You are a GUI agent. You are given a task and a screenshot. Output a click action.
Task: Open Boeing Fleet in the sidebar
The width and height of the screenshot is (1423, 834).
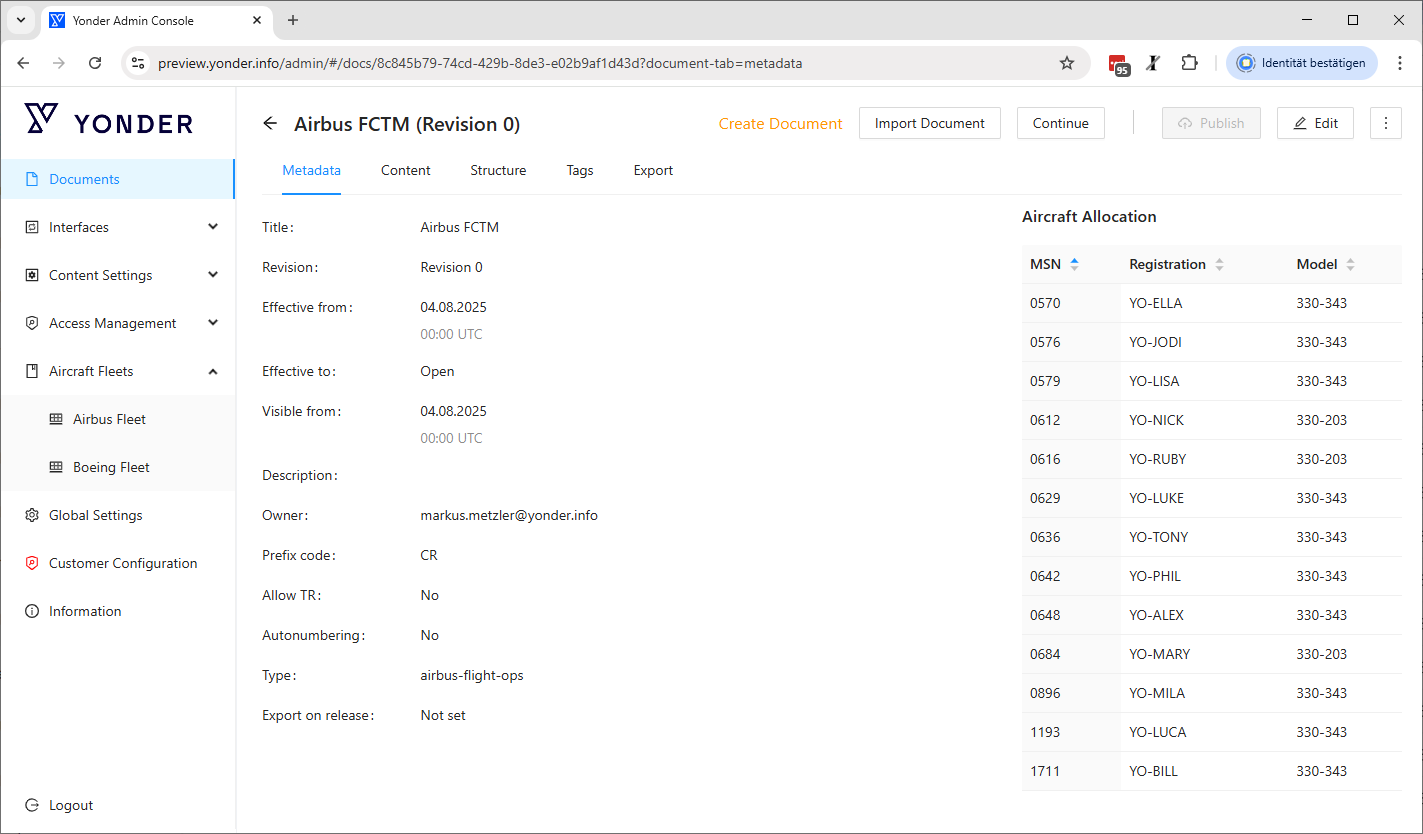tap(118, 467)
